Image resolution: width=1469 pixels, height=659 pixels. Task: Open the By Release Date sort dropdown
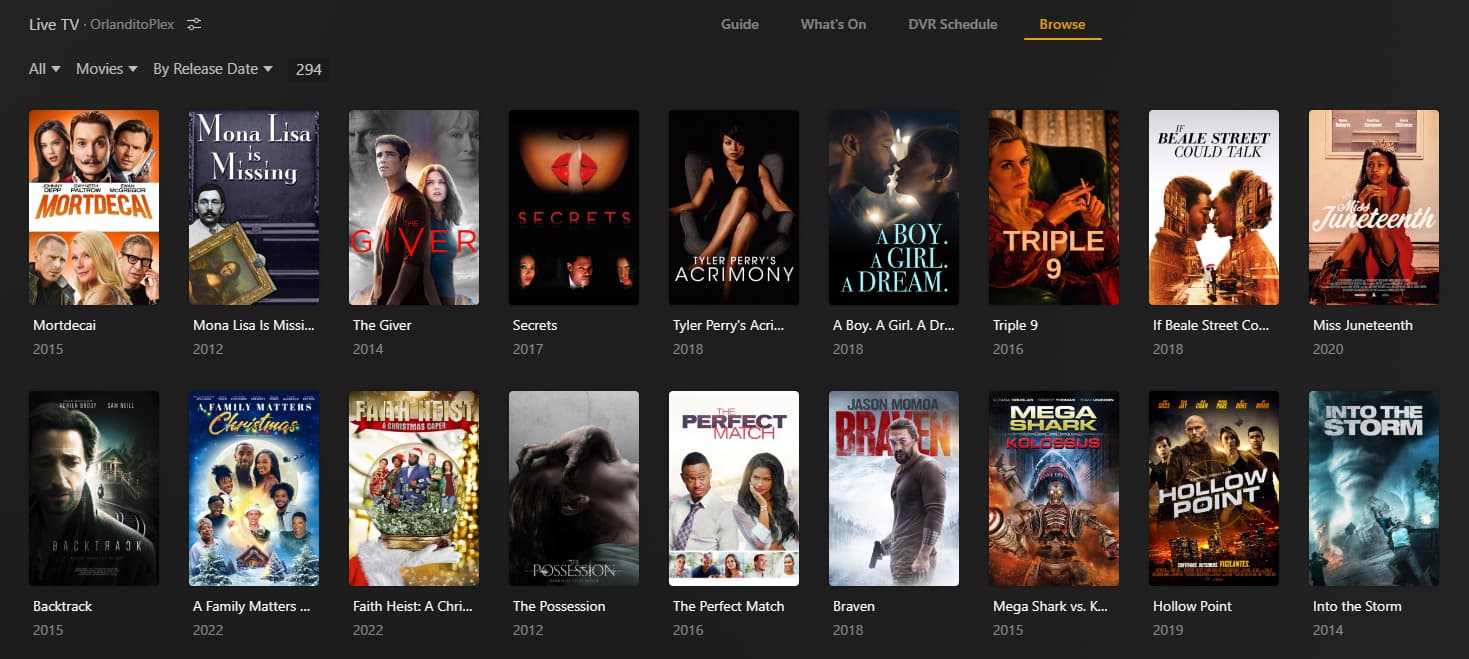[213, 69]
